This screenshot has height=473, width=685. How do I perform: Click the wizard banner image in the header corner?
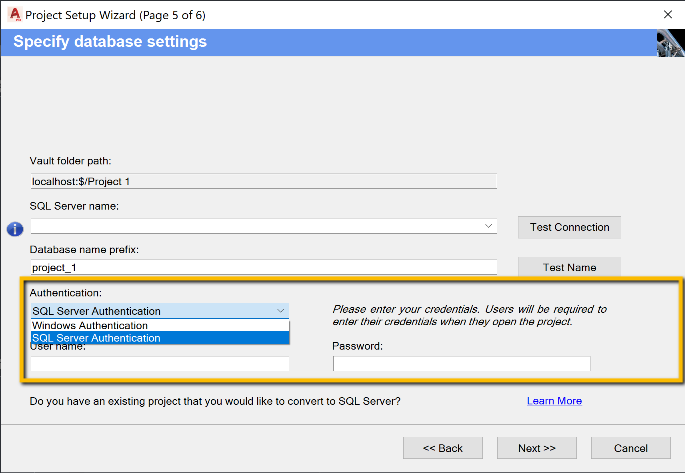tap(670, 43)
